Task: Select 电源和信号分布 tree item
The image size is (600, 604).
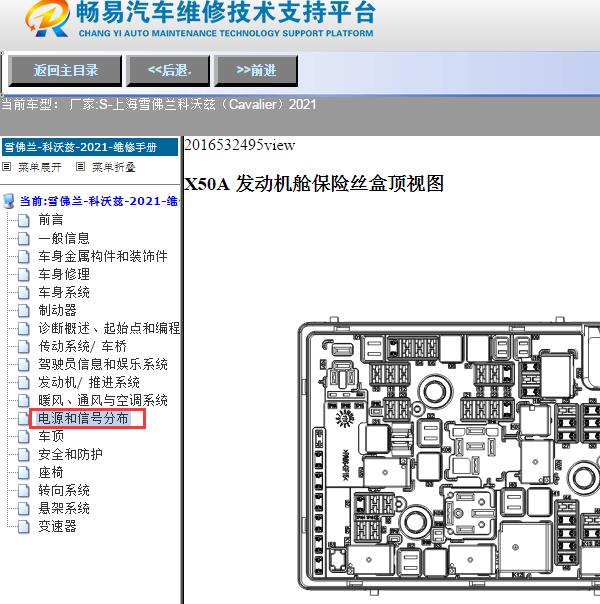Action: 84,418
